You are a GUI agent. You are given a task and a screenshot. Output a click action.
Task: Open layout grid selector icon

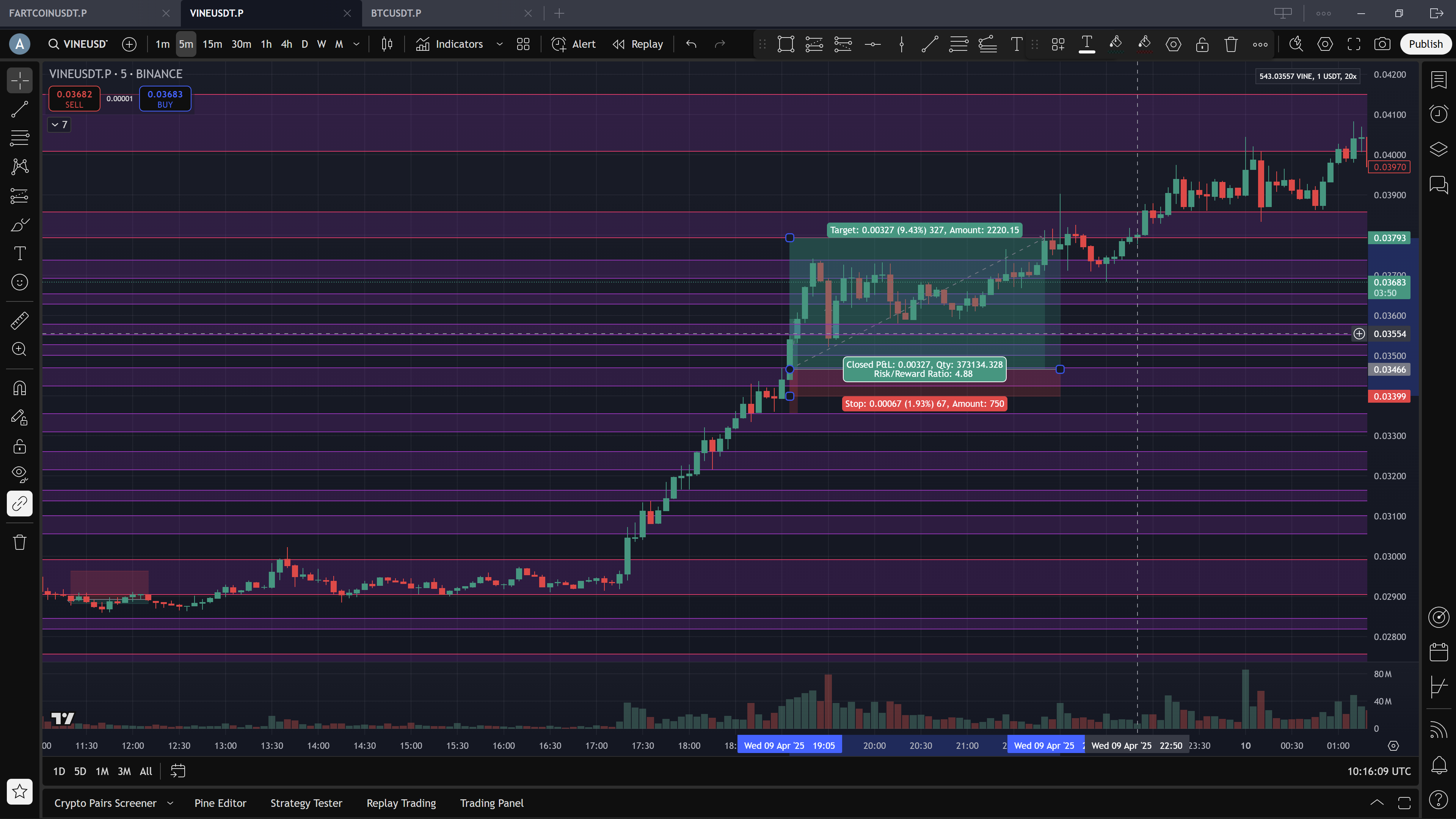[x=523, y=44]
